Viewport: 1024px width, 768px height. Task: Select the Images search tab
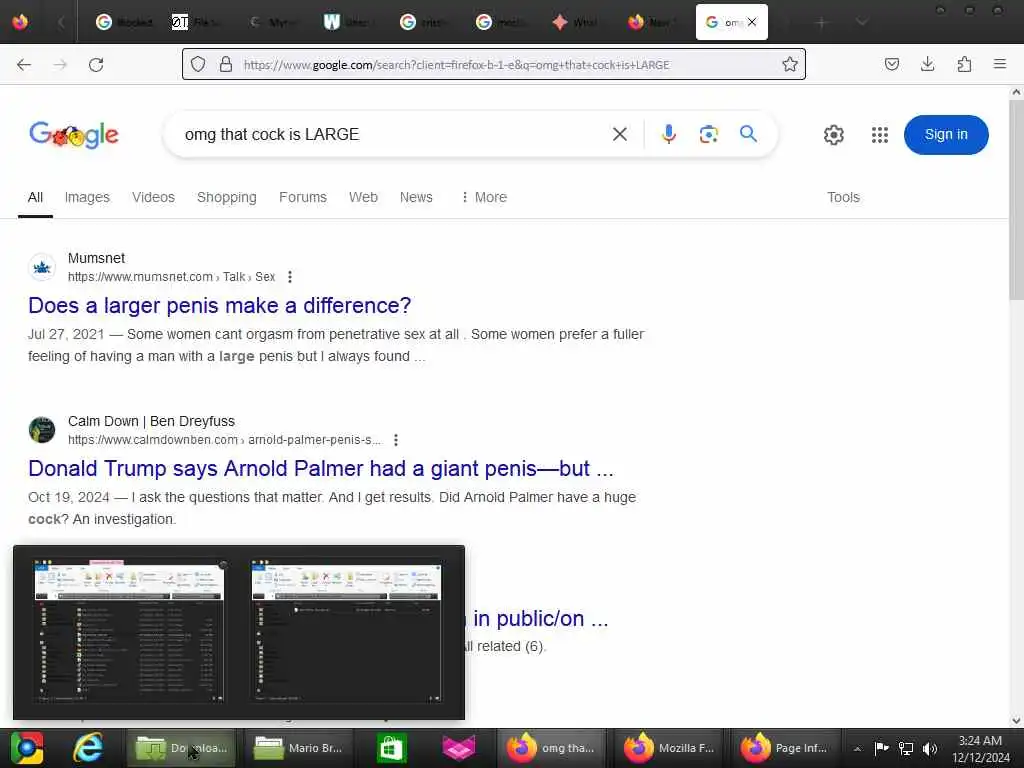(87, 197)
